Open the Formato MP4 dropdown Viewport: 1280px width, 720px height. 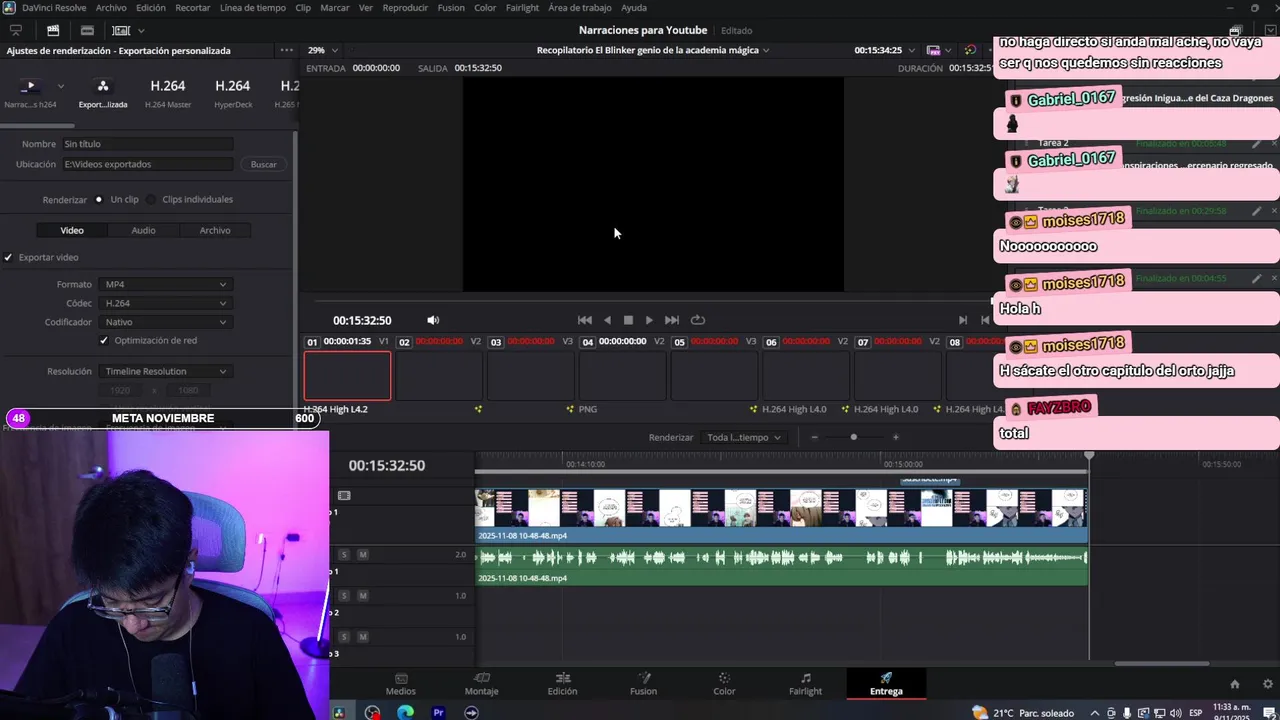coord(166,284)
